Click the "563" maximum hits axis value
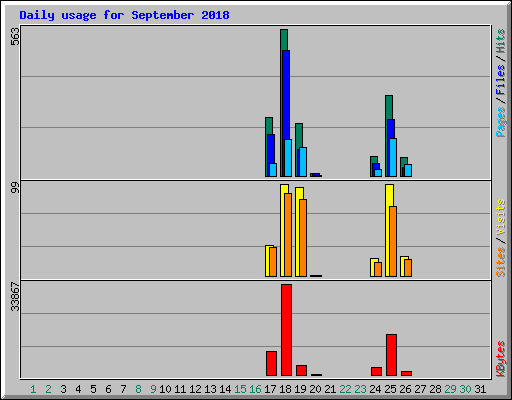Screen dimensions: 512x400 15,36
